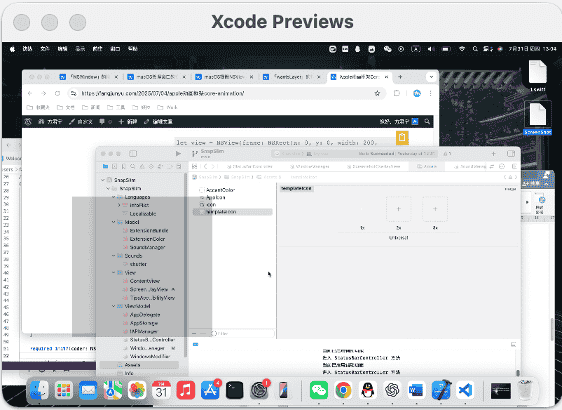Switch to the third Chrome tab
The height and width of the screenshot is (410, 562).
pos(224,77)
